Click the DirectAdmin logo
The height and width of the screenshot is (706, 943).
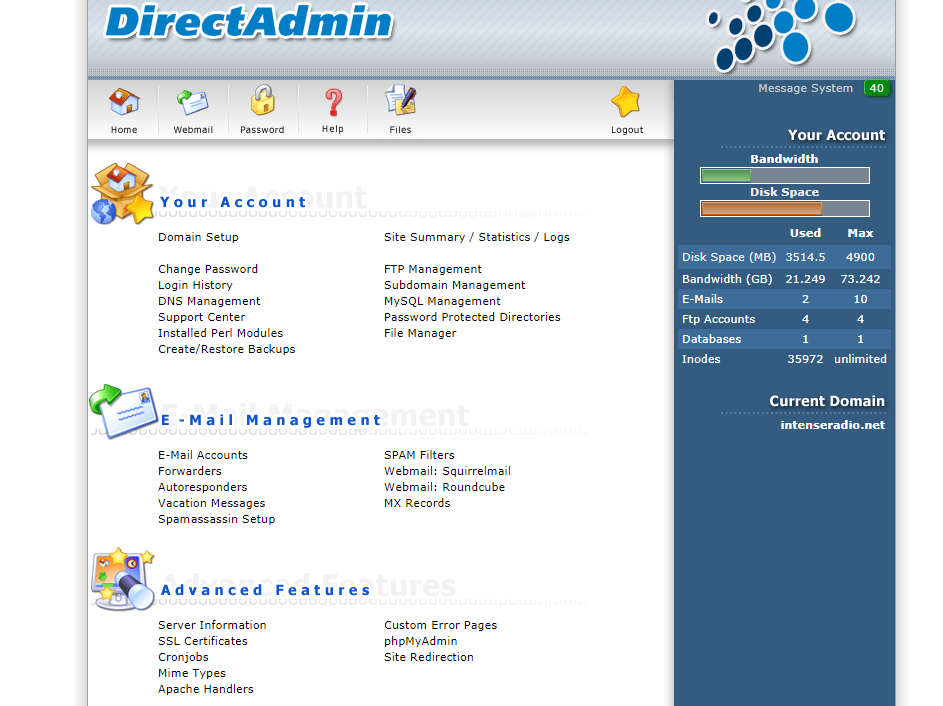[x=248, y=23]
